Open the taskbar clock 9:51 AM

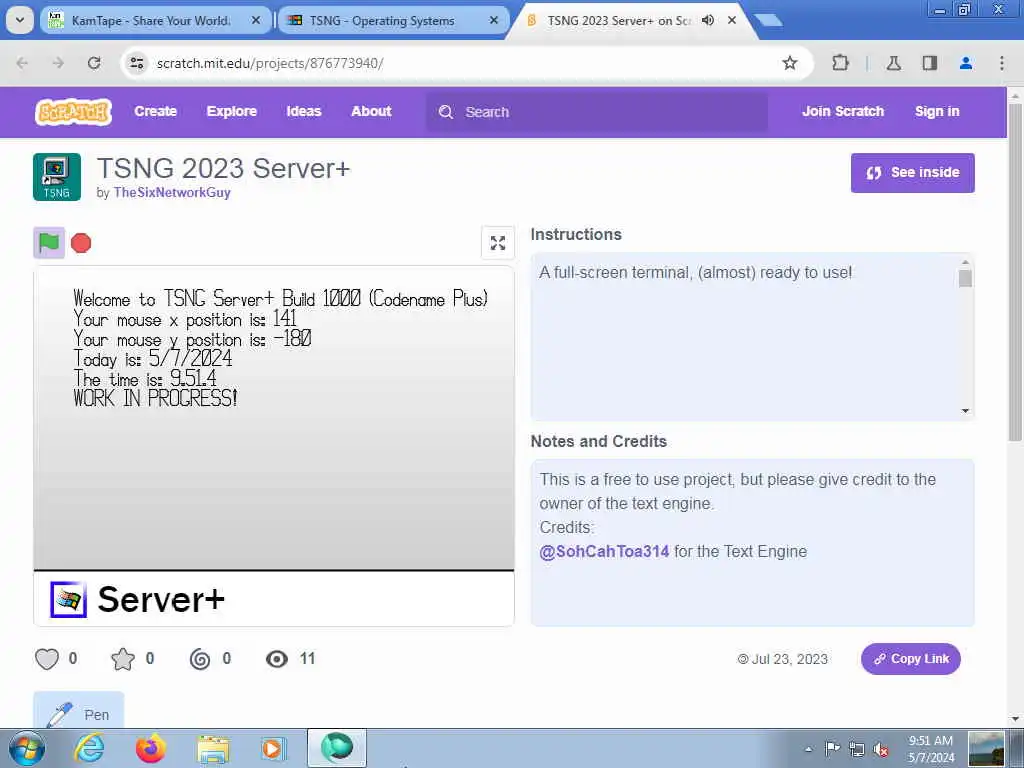pyautogui.click(x=931, y=749)
